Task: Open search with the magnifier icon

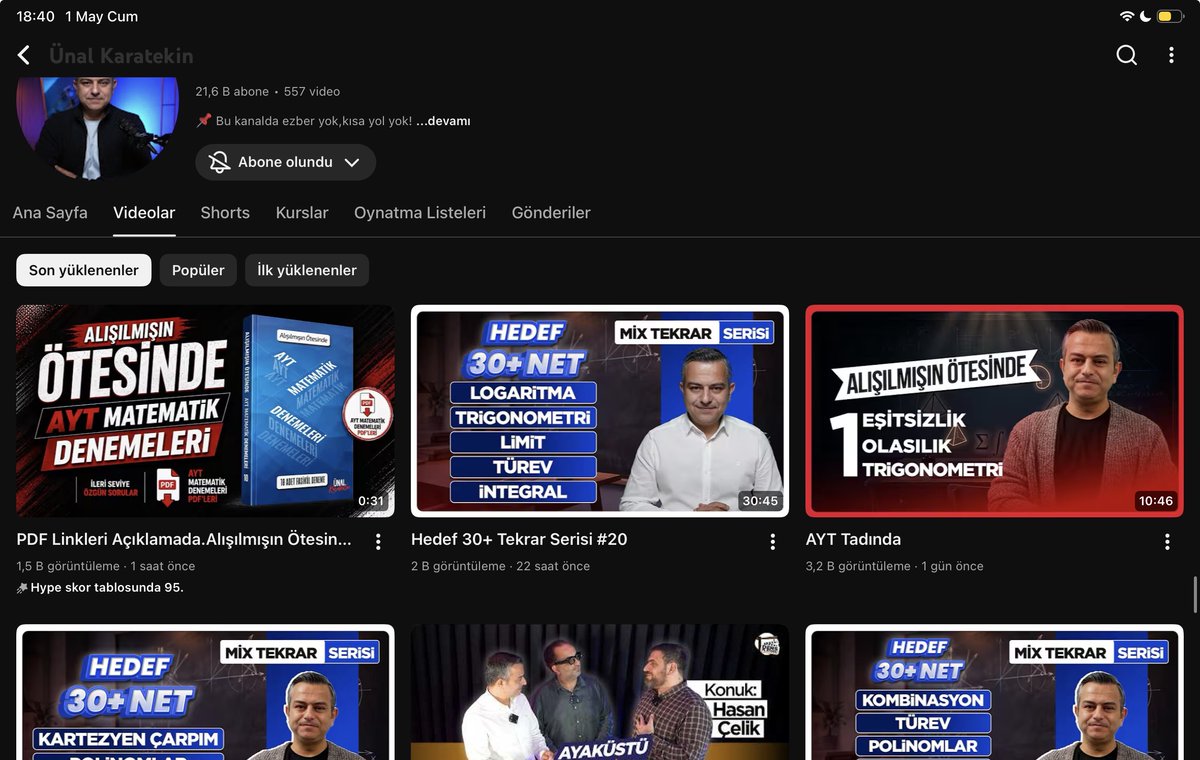Action: (1126, 55)
